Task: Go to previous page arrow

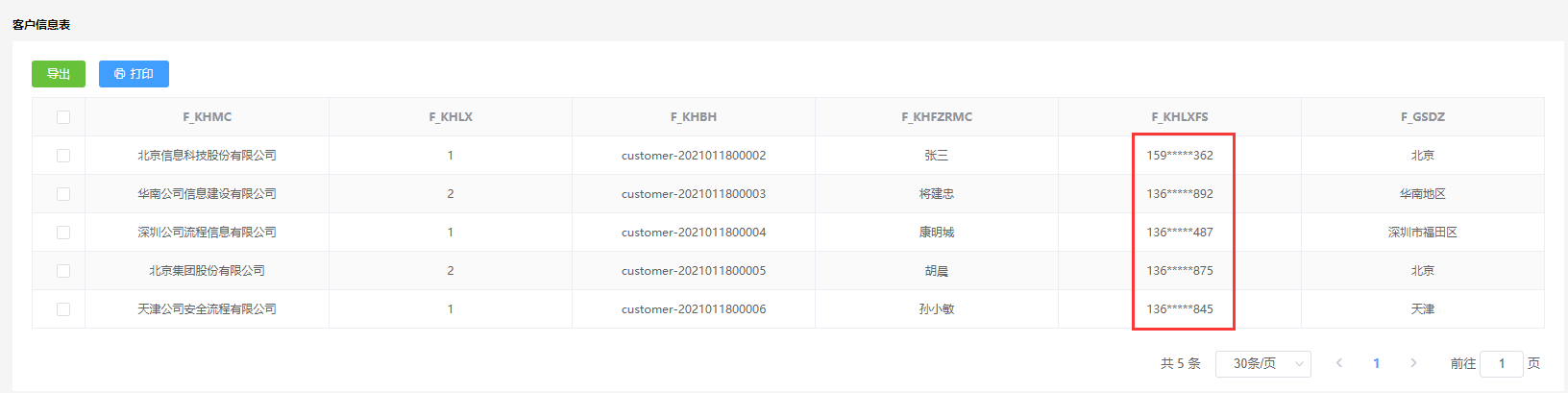Action: [1339, 363]
